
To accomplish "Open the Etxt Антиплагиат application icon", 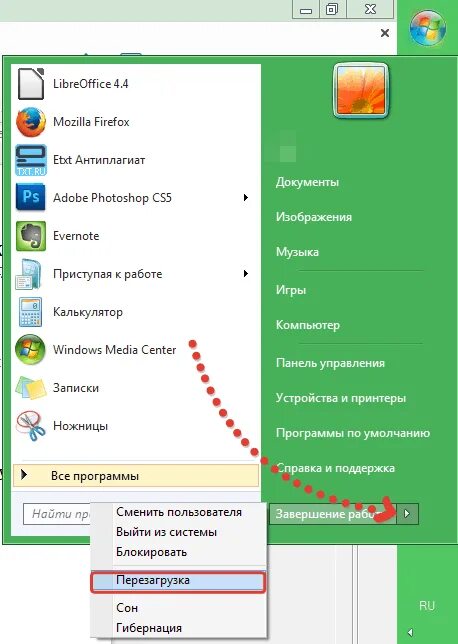I will click(x=31, y=160).
